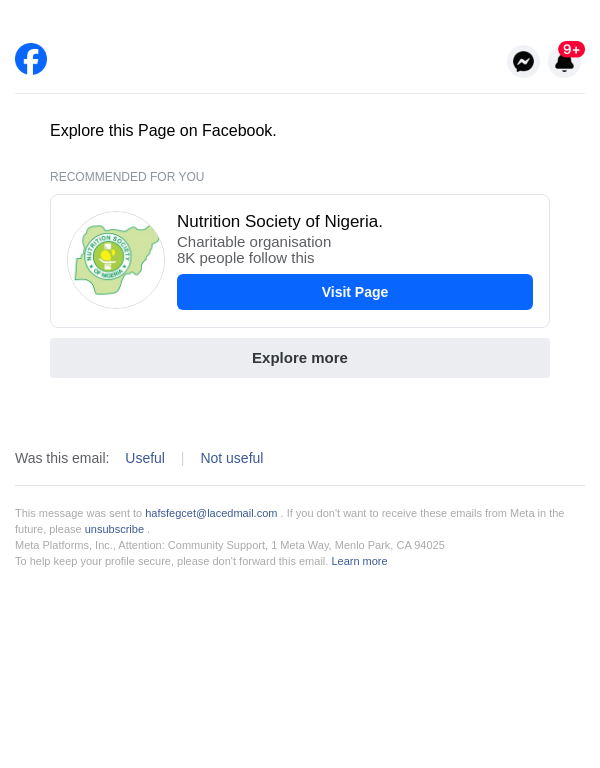Screen dimensions: 600x768
Task: Click the RECOMMENDED FOR YOU label
Action: [x=127, y=177]
